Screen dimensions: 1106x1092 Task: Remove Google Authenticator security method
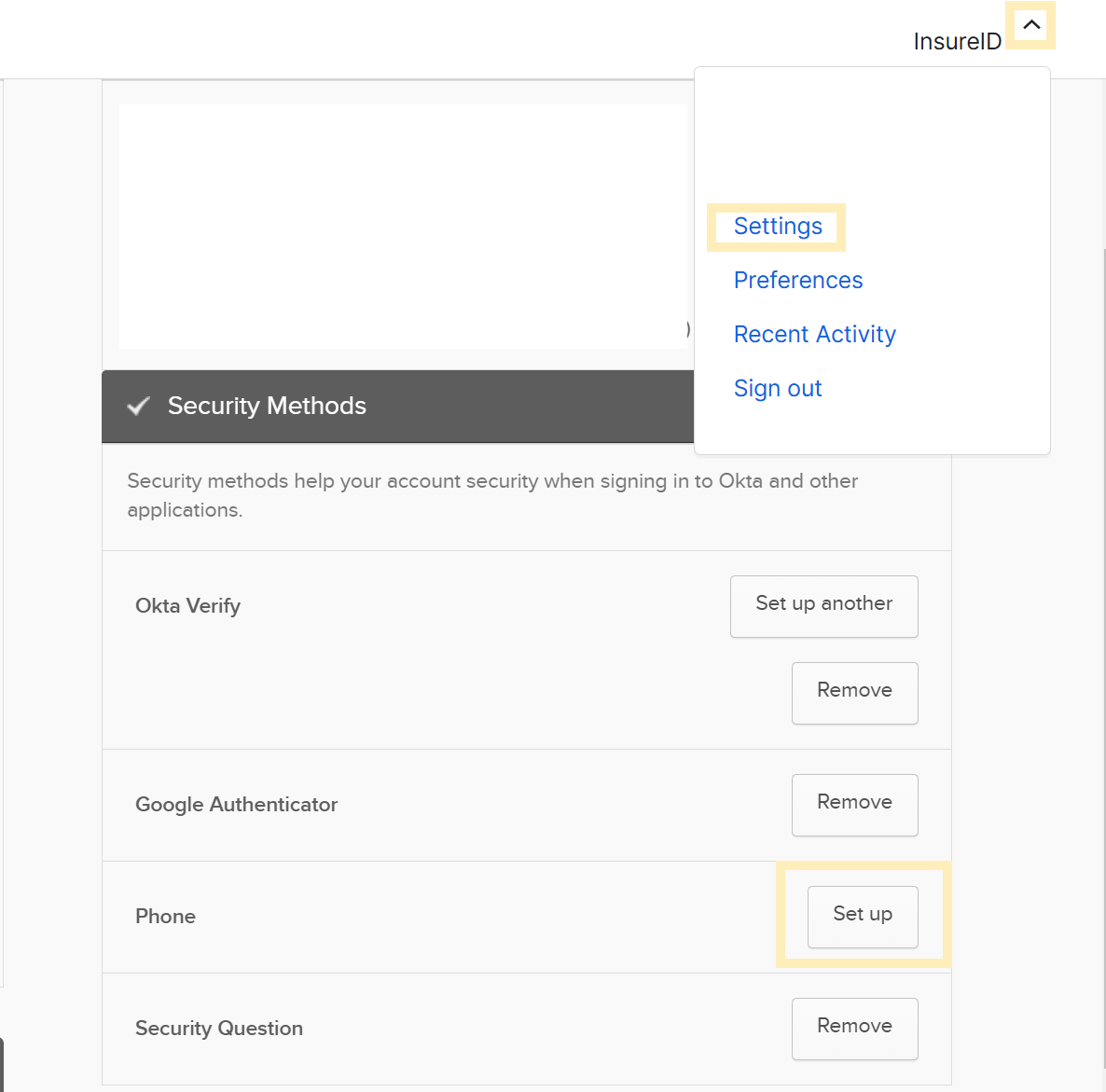(x=854, y=804)
